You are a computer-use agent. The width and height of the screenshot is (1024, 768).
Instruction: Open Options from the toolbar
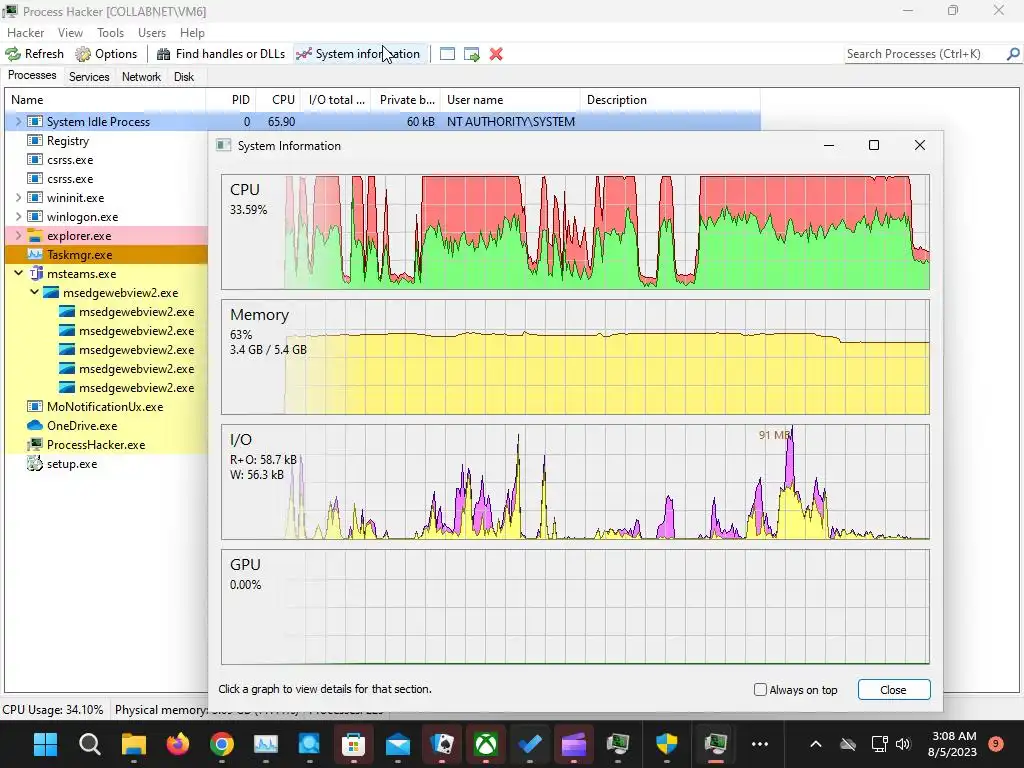[x=106, y=54]
